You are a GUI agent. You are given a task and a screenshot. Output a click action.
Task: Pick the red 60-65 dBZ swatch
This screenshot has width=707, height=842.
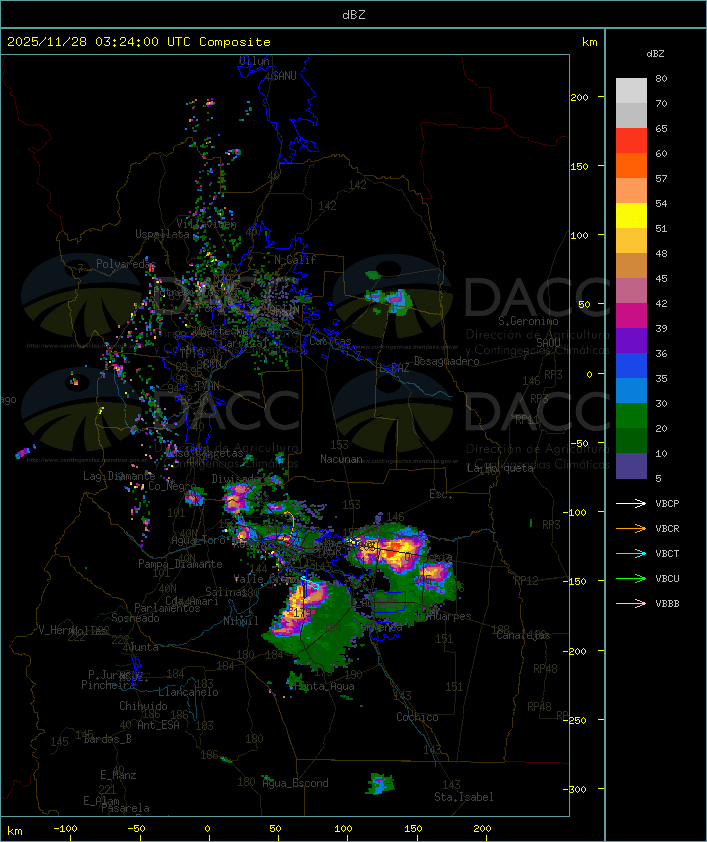[x=631, y=141]
